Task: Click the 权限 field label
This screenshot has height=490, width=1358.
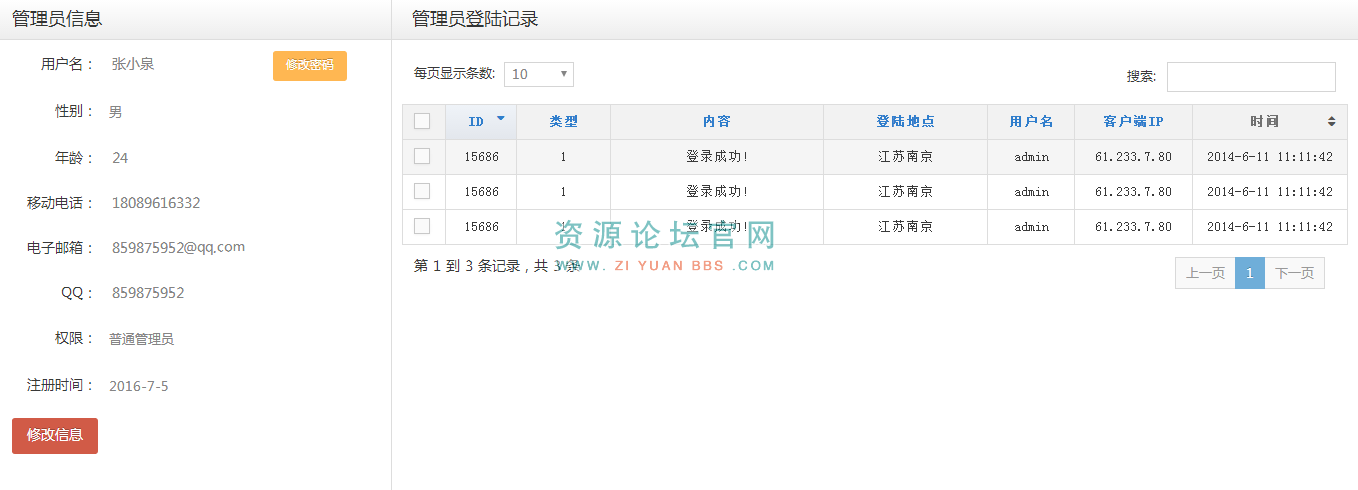Action: coord(74,338)
